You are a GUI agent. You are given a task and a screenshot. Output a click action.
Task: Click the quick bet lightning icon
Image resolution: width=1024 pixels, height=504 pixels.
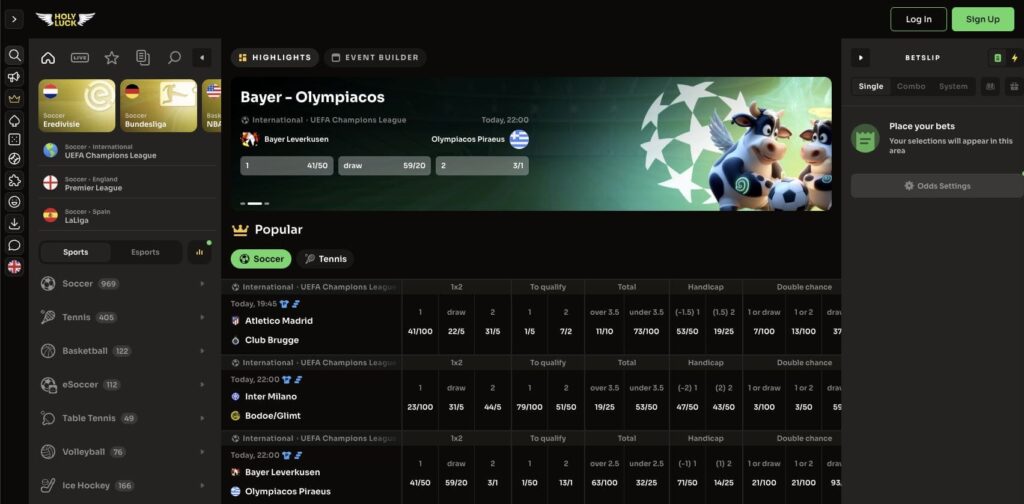(x=1014, y=57)
